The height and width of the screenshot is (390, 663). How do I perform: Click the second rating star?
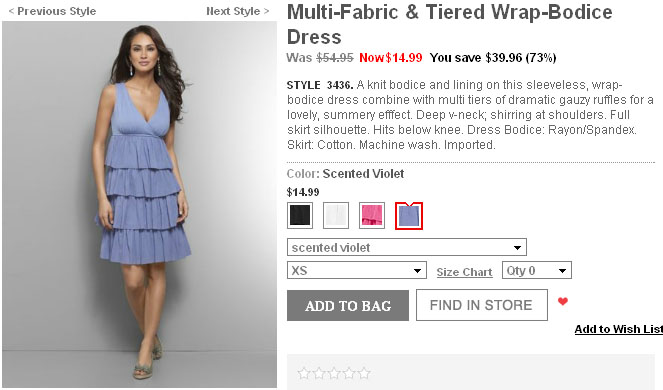coord(318,374)
